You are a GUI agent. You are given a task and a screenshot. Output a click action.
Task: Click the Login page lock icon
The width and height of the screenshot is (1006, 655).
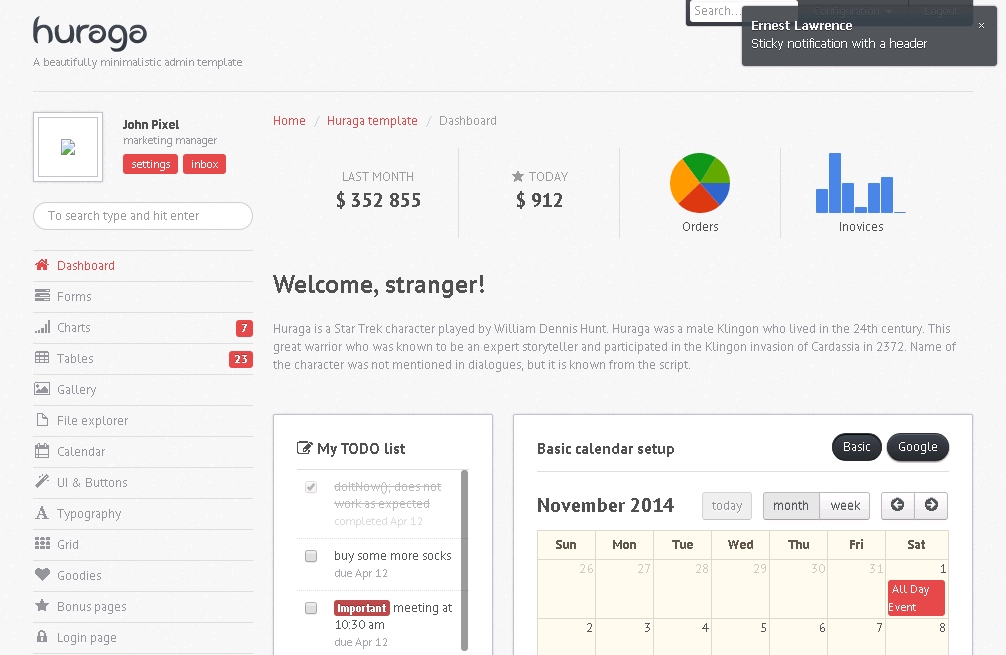tap(42, 637)
